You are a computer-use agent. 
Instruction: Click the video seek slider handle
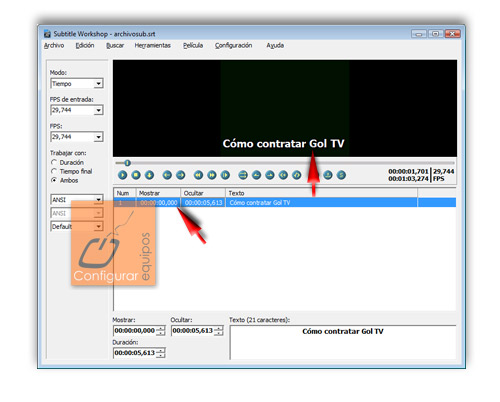pyautogui.click(x=127, y=163)
